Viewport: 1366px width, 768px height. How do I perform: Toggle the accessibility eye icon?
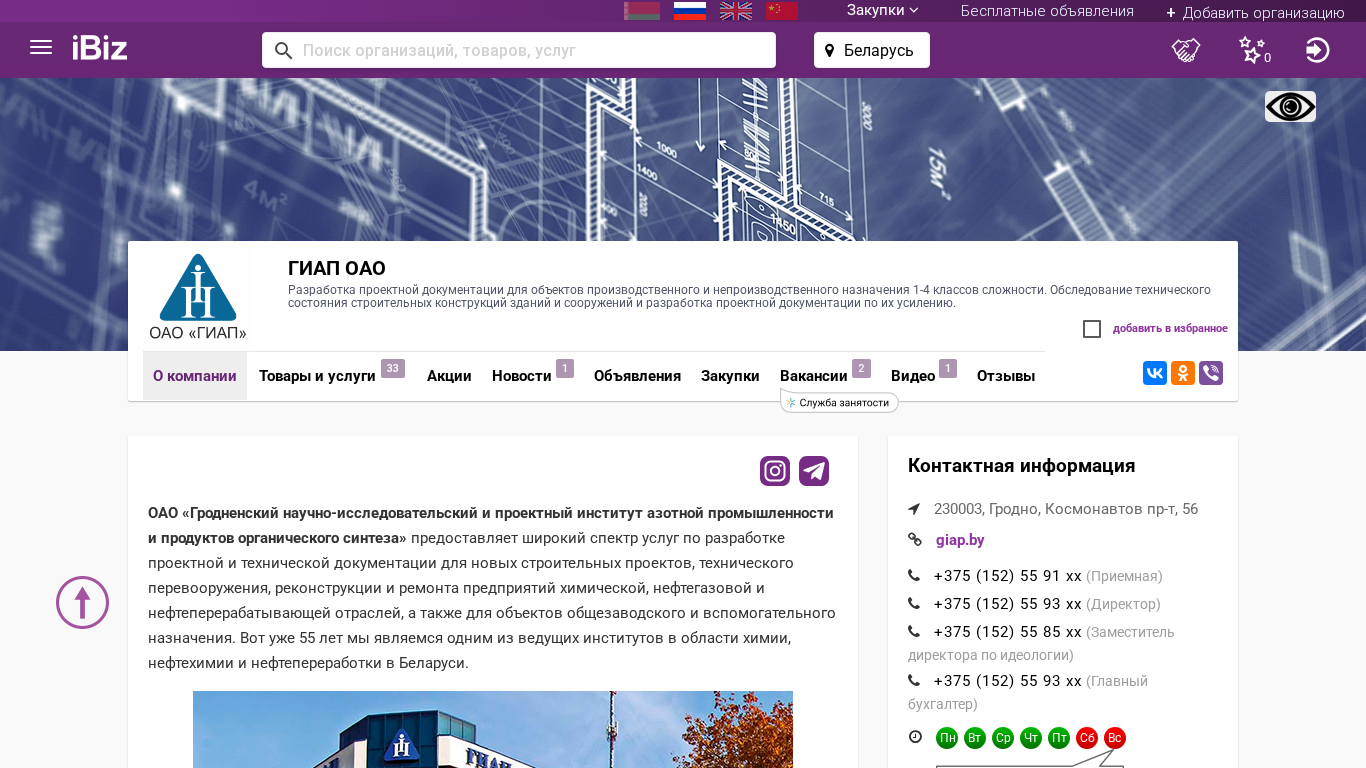pos(1290,107)
